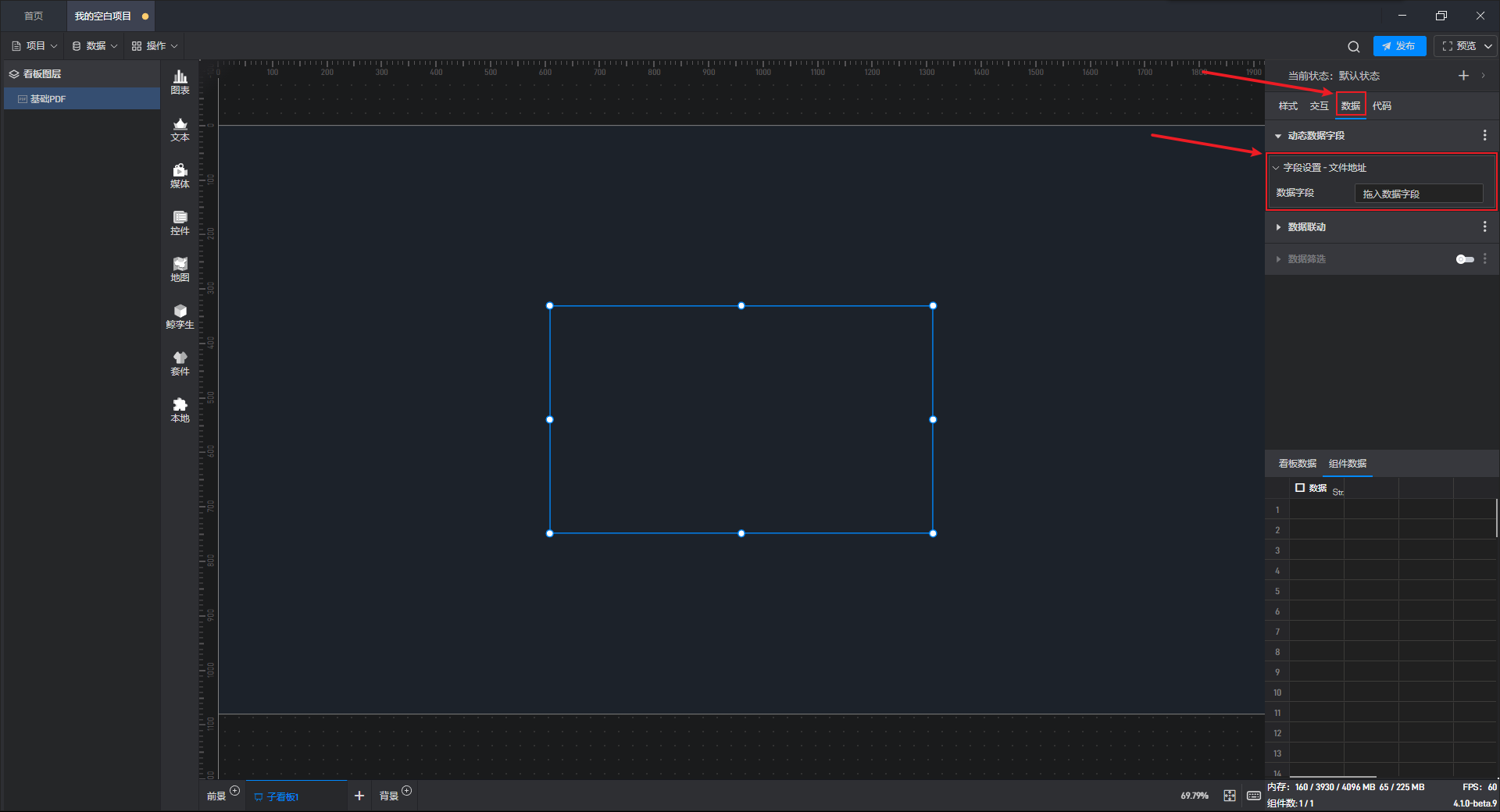Image resolution: width=1500 pixels, height=812 pixels.
Task: Open the 地图 (map) component library
Action: coord(180,269)
